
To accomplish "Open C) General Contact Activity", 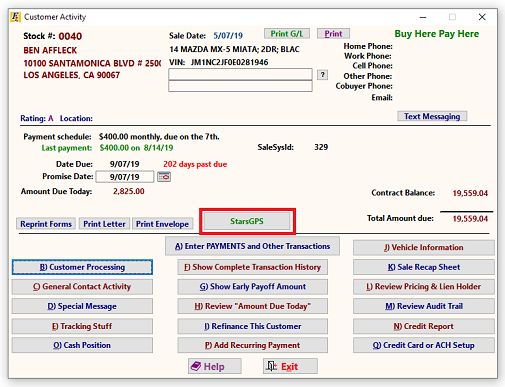I will click(x=82, y=287).
